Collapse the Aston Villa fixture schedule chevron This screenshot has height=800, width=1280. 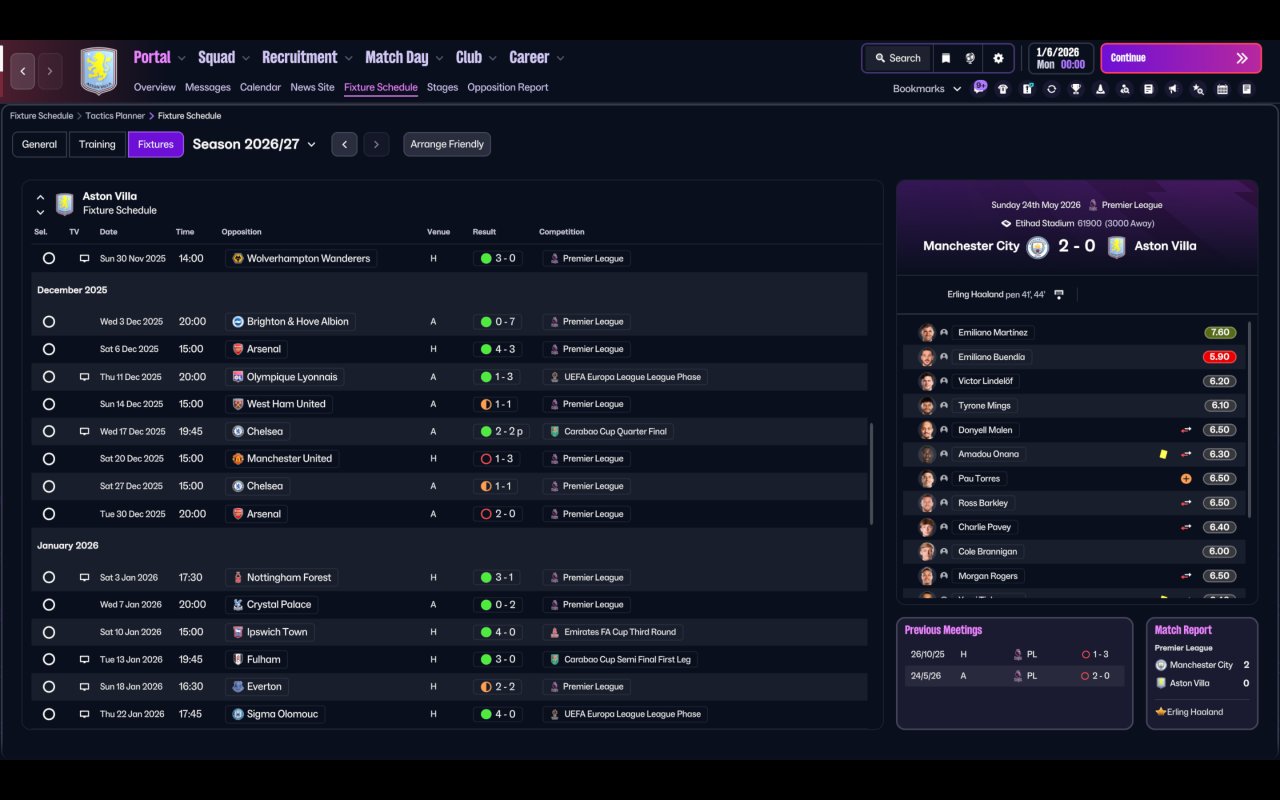tap(40, 197)
